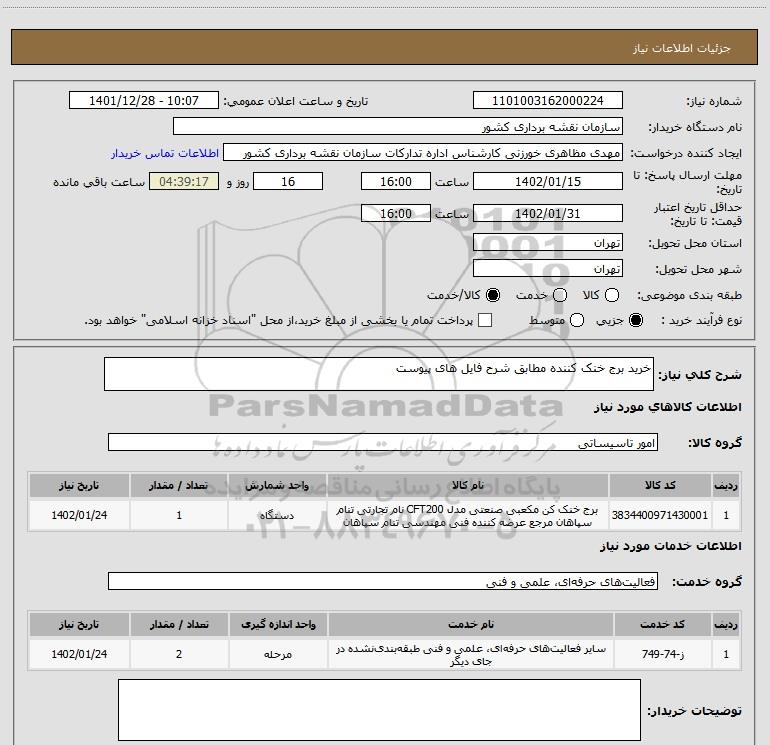Click the response deadline time 16:00 field
770x745 pixels.
click(x=396, y=181)
